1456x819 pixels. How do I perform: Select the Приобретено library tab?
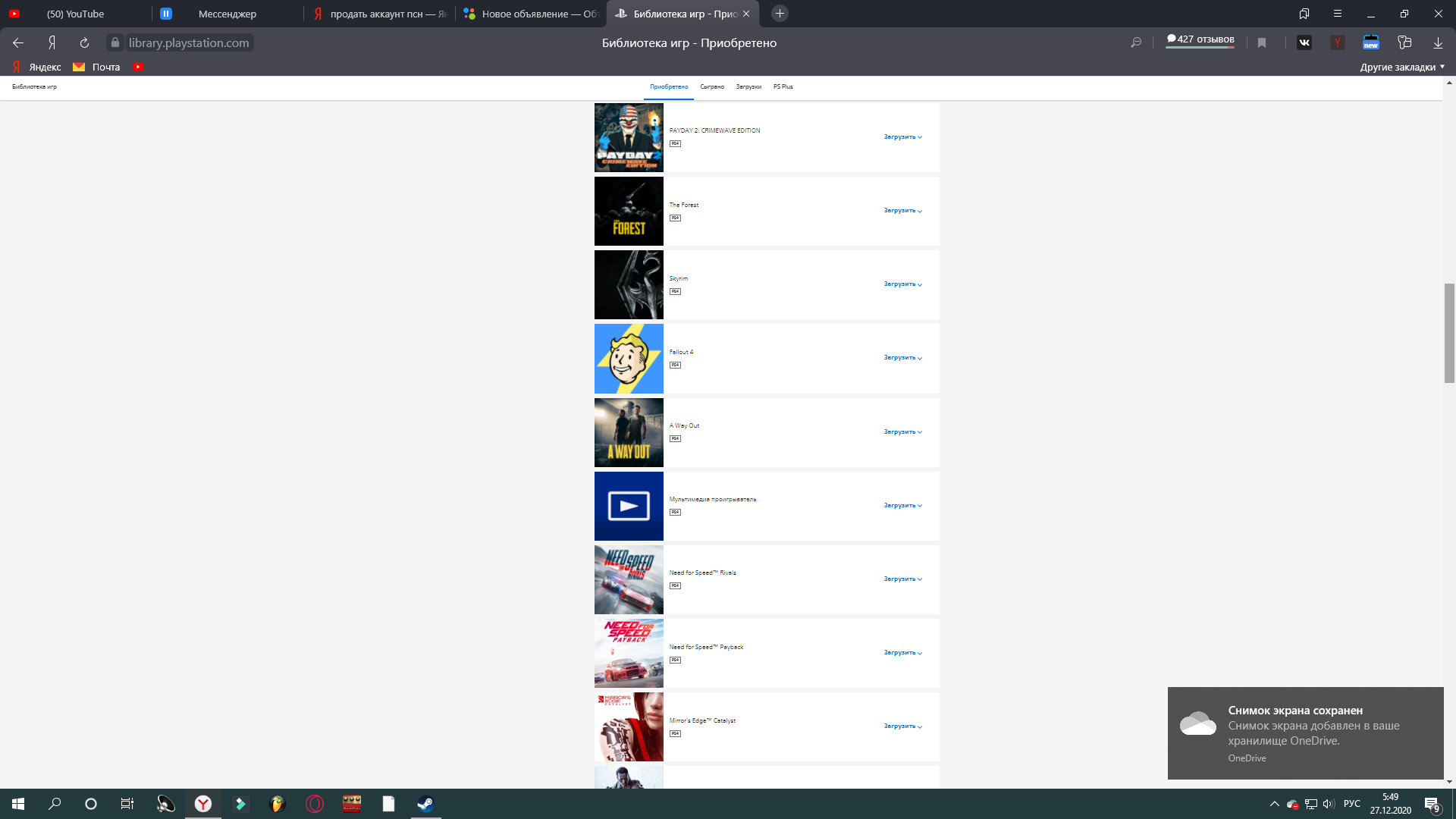pyautogui.click(x=669, y=87)
